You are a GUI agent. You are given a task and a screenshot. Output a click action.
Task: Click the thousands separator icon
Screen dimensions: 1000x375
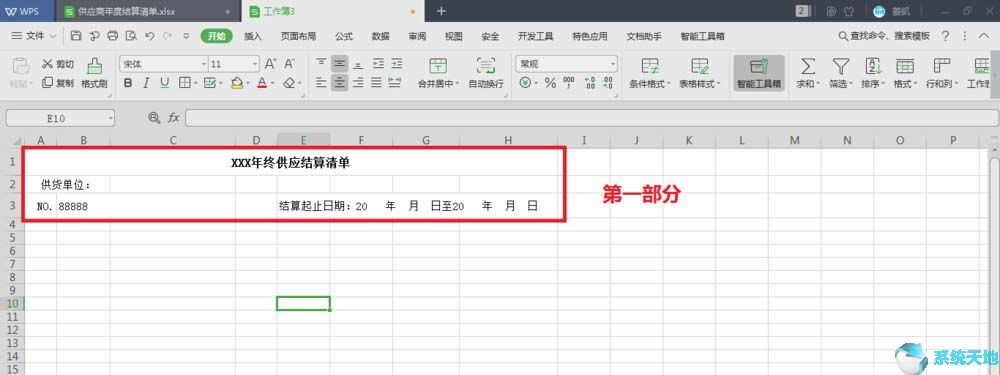pos(569,83)
